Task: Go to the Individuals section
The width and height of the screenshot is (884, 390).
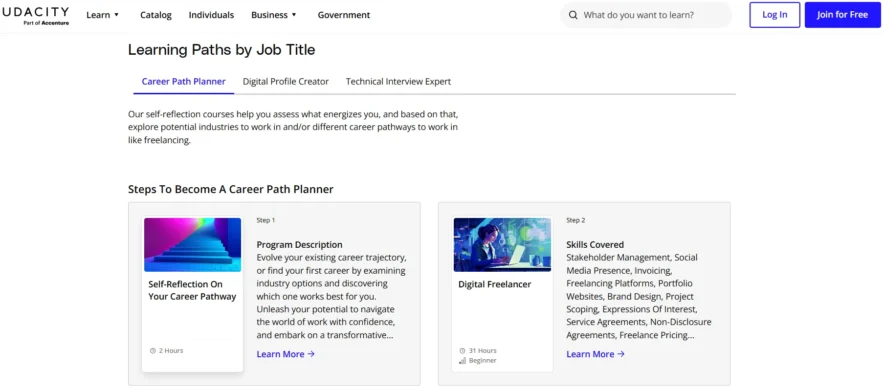Action: pyautogui.click(x=211, y=15)
